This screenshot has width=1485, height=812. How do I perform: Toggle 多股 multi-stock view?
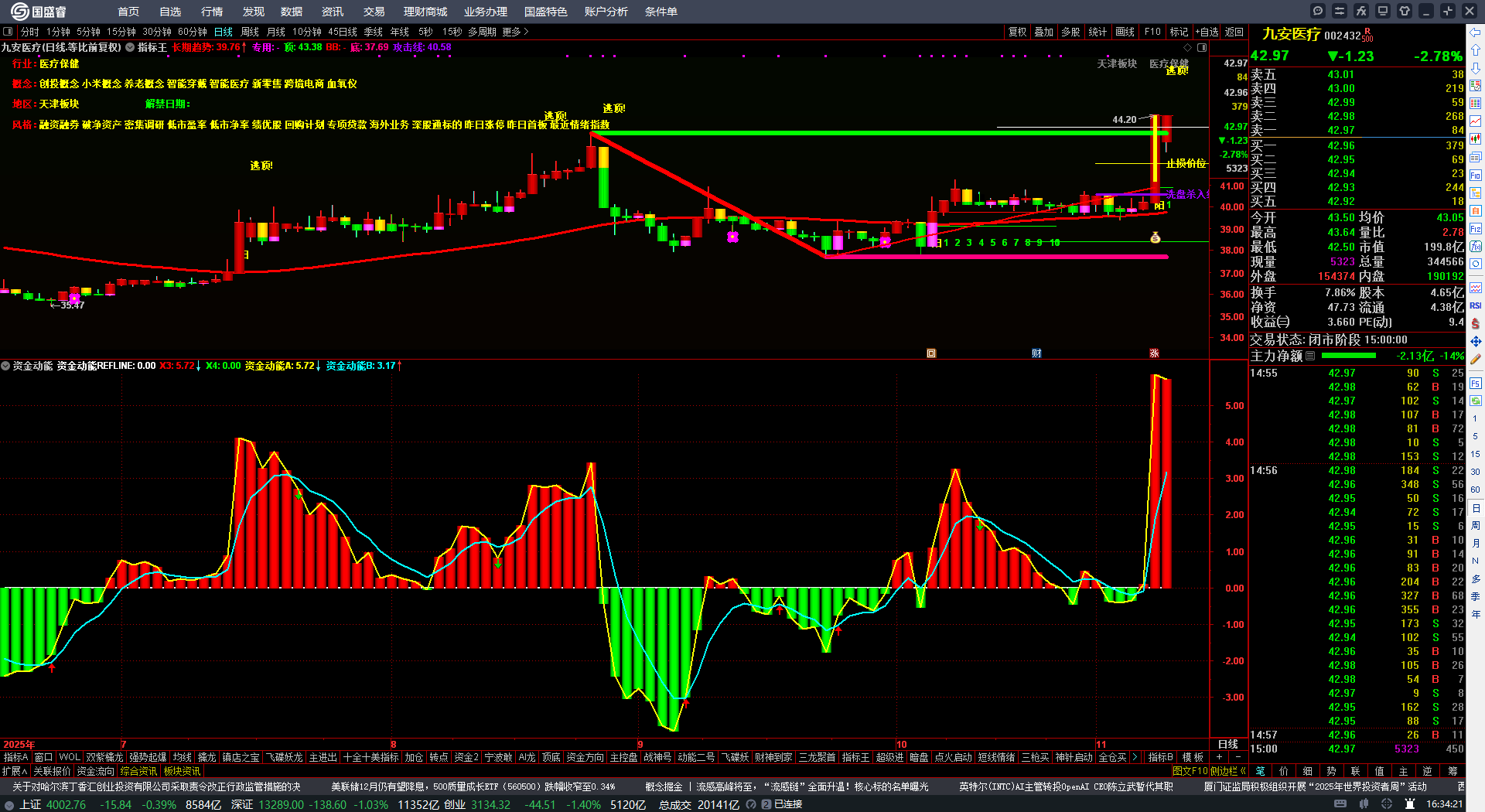point(1070,32)
